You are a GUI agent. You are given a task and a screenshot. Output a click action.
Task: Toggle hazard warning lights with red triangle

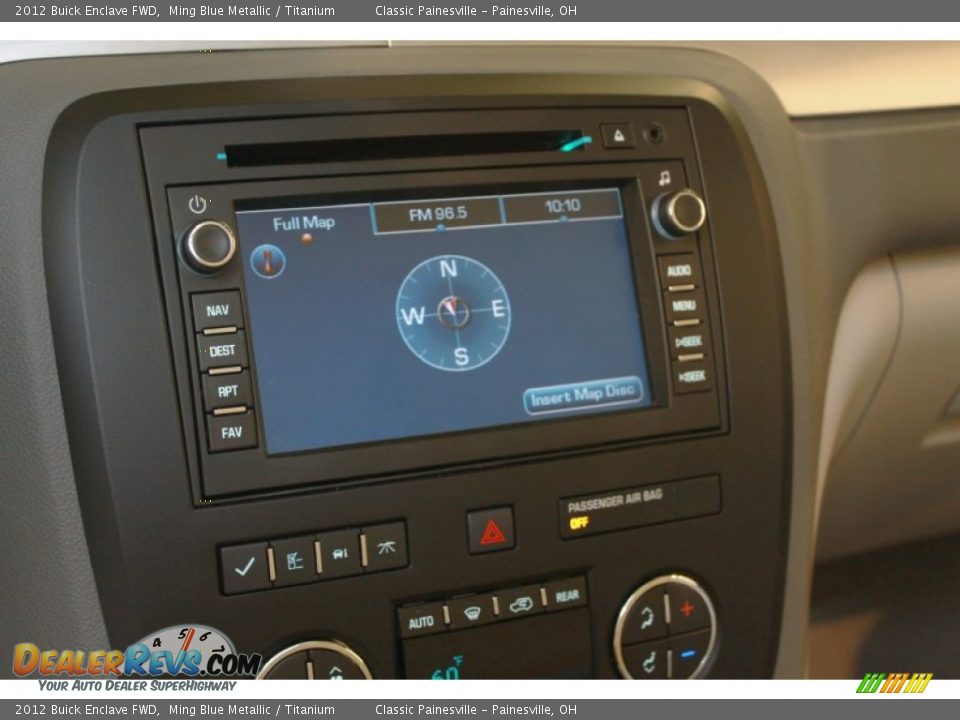coord(493,532)
